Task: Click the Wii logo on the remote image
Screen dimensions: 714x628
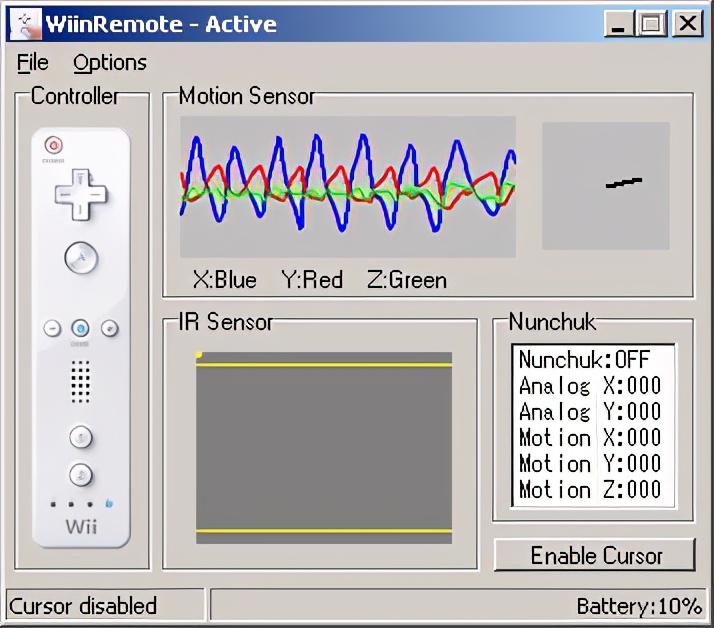Action: pos(81,526)
